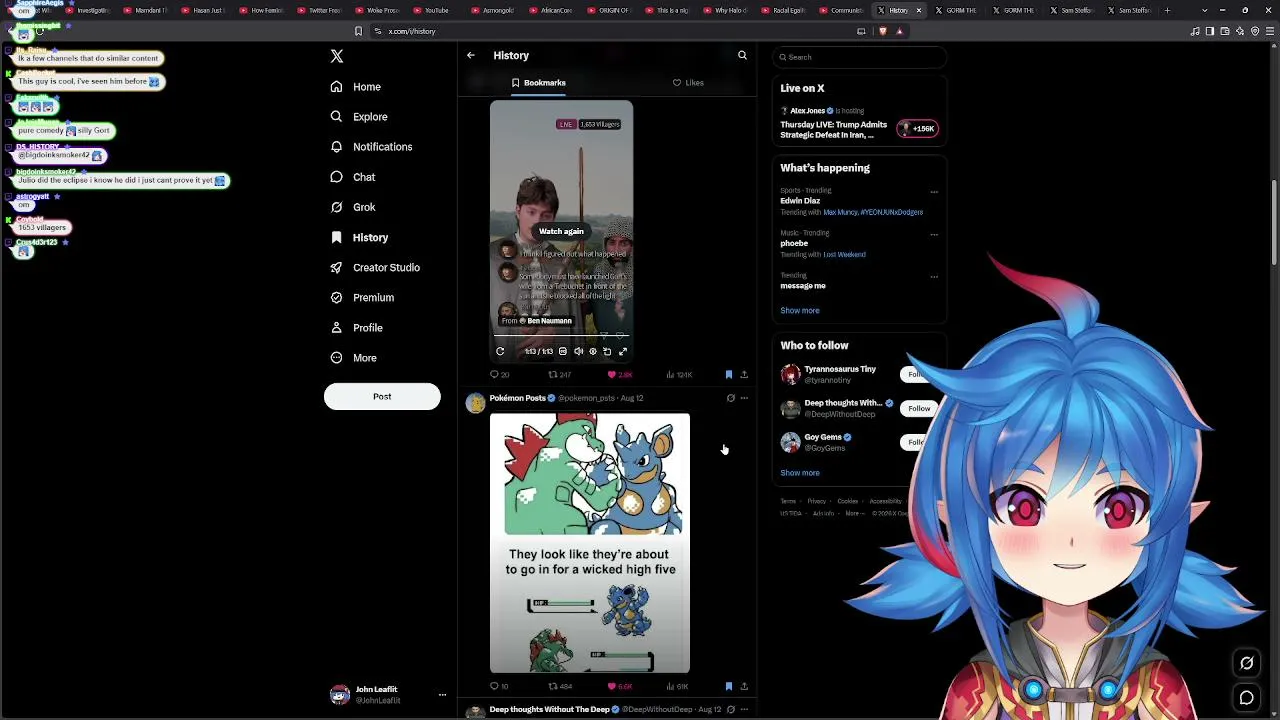Open Grok from the sidebar
Screen dimensions: 1280x720
(353, 207)
